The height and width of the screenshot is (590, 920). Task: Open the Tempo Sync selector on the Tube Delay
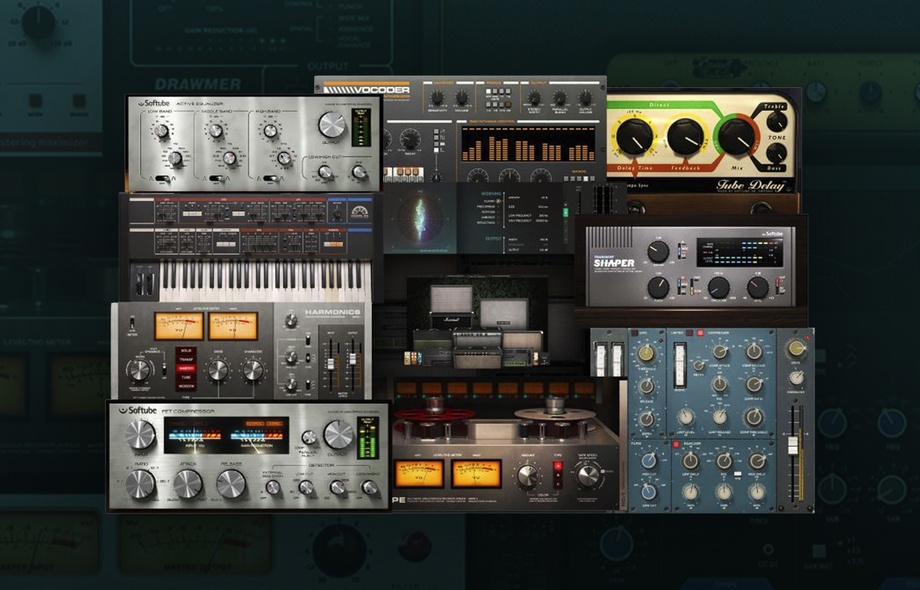(637, 185)
